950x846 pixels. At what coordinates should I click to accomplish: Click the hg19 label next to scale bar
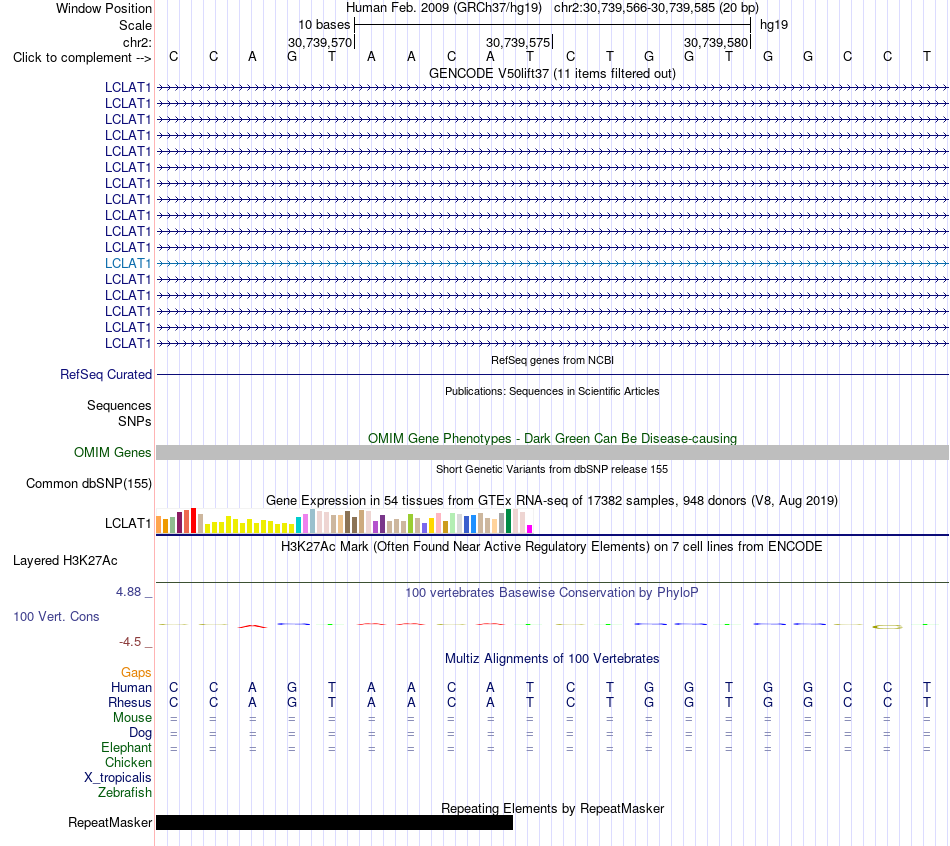pos(774,25)
